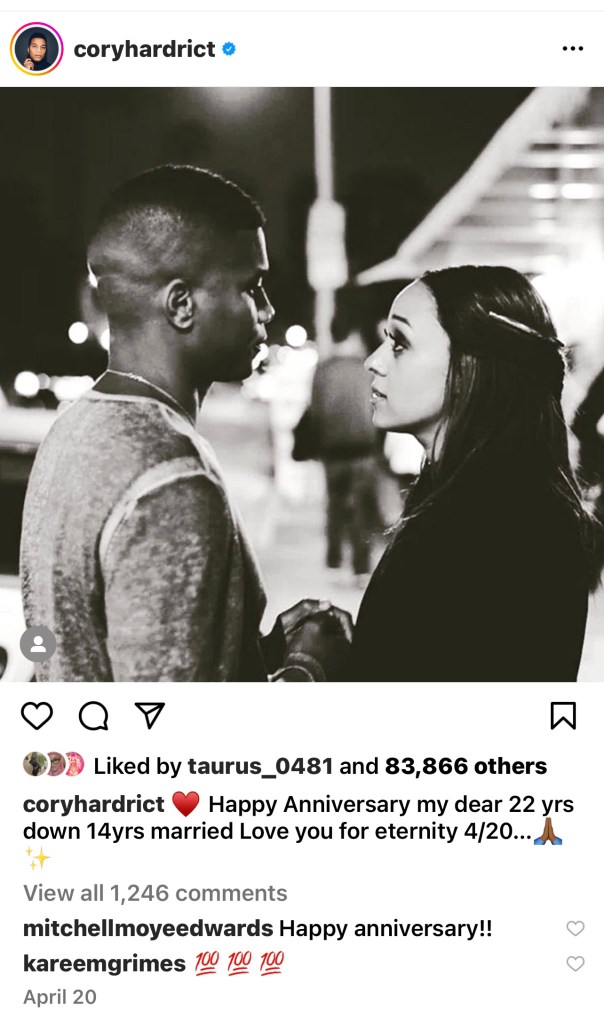604x1024 pixels.
Task: Open kareemgrimes commenter profile
Action: [104, 963]
